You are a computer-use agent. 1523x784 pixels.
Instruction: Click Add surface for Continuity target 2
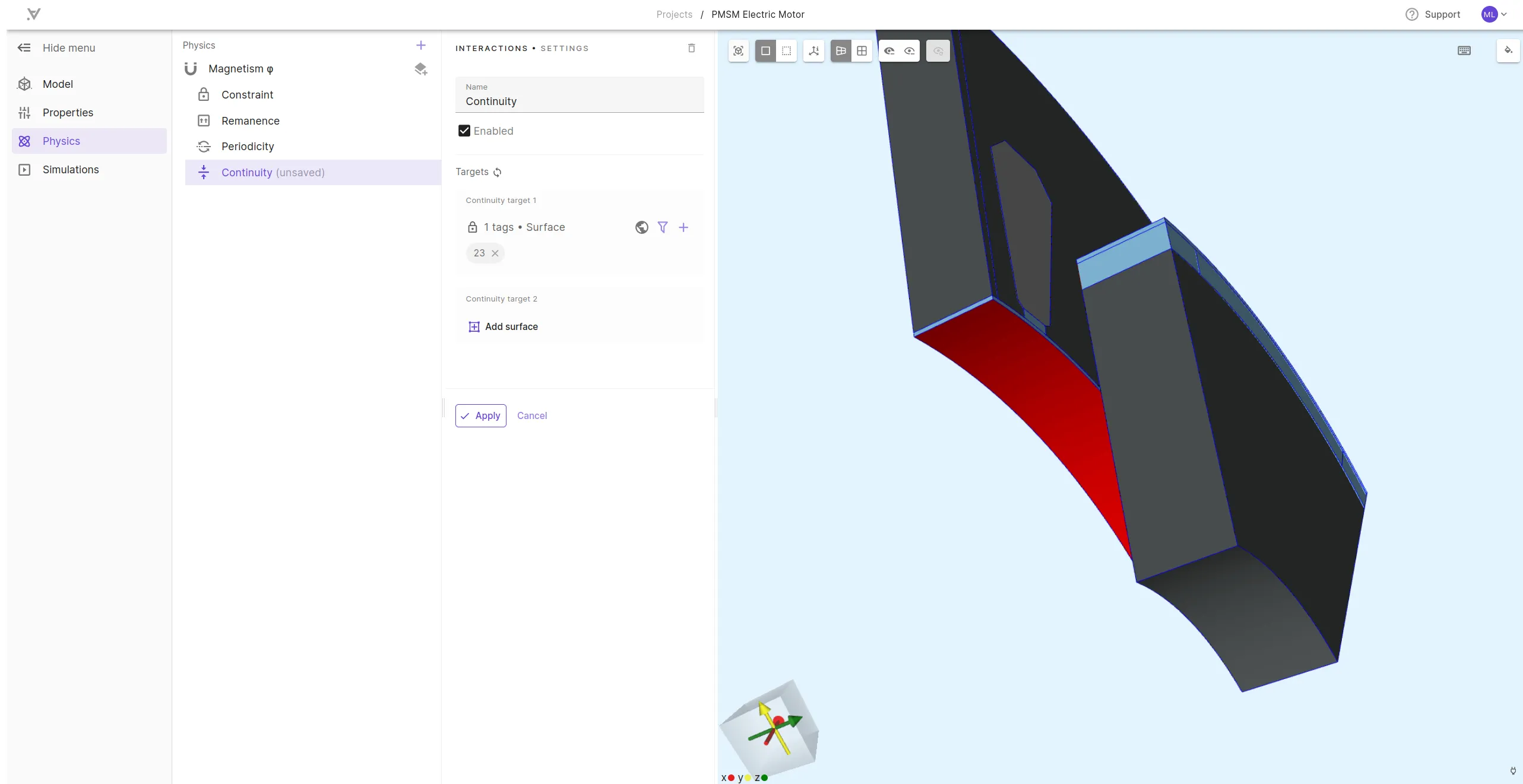tap(504, 327)
